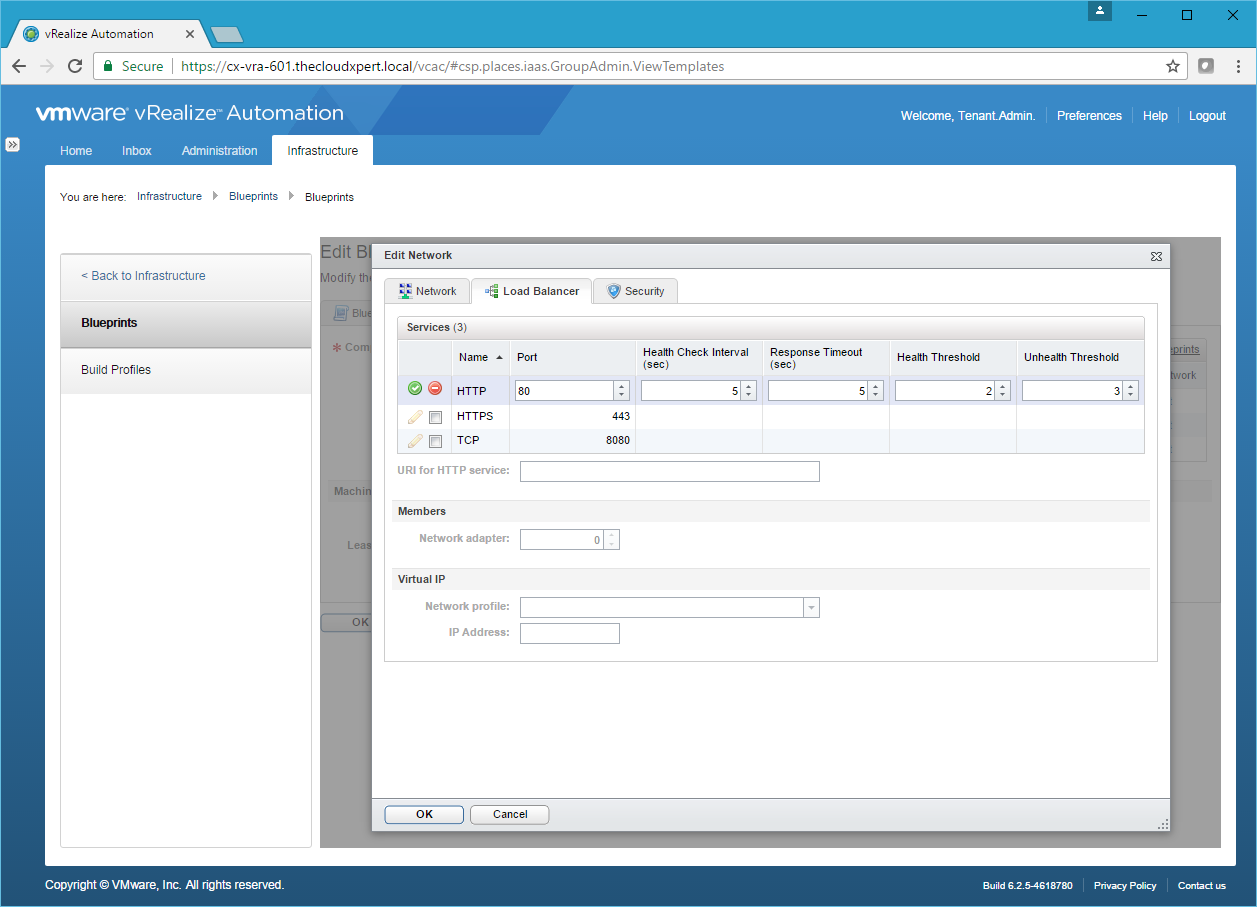1257x907 pixels.
Task: Bookmark this page with the star icon
Action: (1173, 66)
